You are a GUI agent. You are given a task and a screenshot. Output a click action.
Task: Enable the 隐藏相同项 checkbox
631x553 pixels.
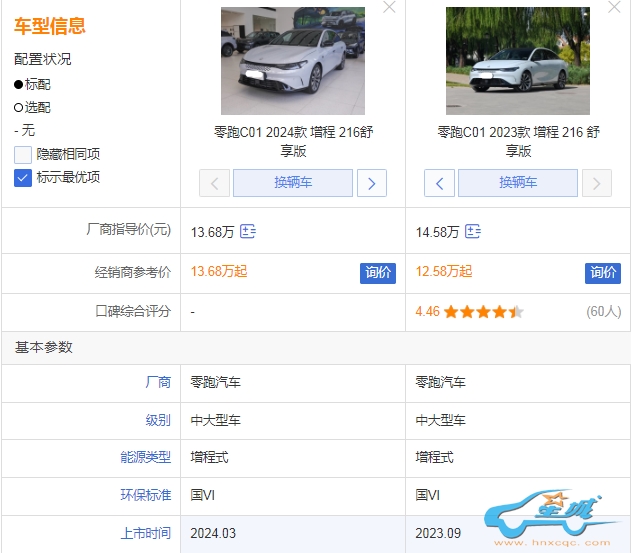point(23,154)
